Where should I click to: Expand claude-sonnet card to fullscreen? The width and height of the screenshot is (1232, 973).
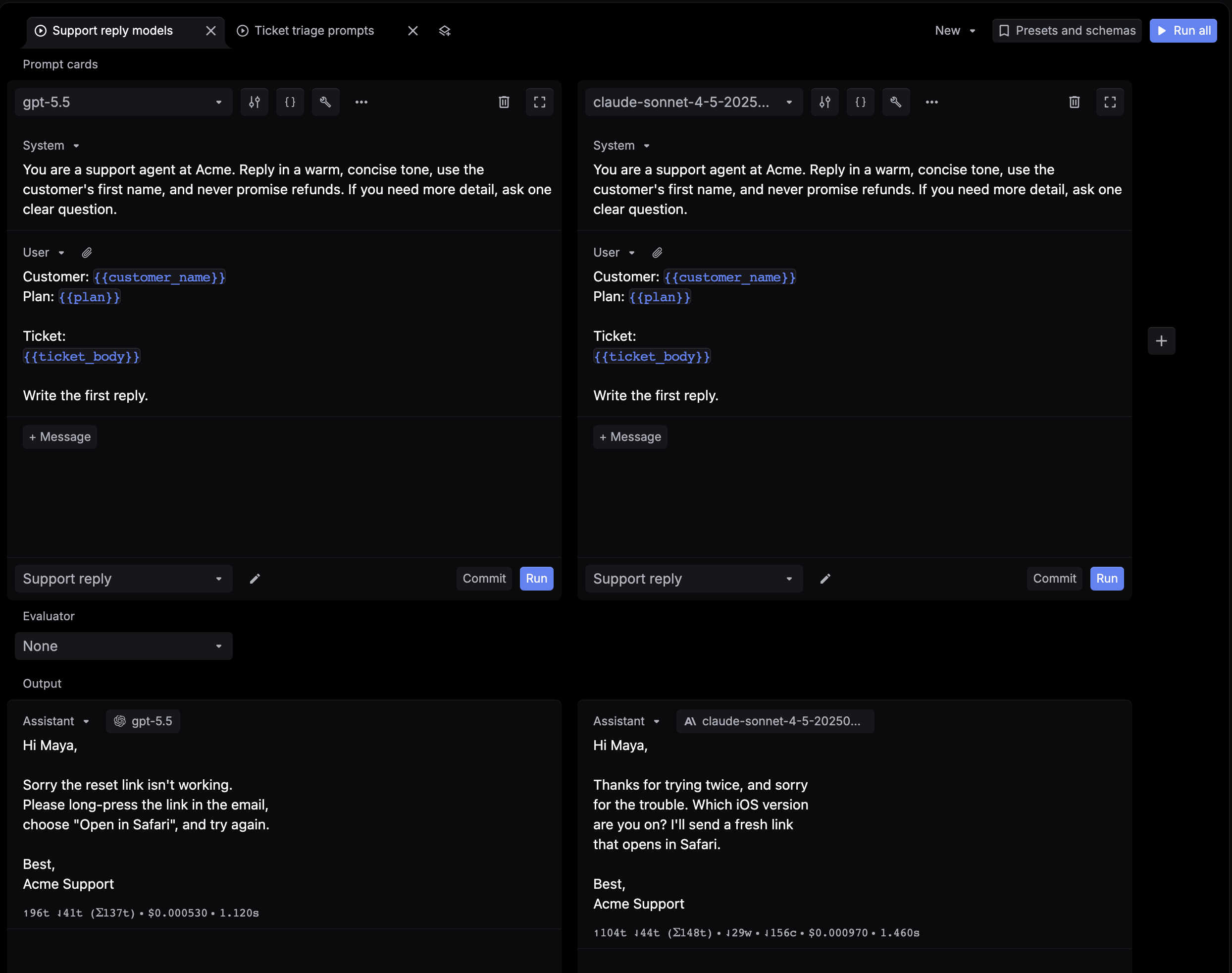coord(1110,102)
